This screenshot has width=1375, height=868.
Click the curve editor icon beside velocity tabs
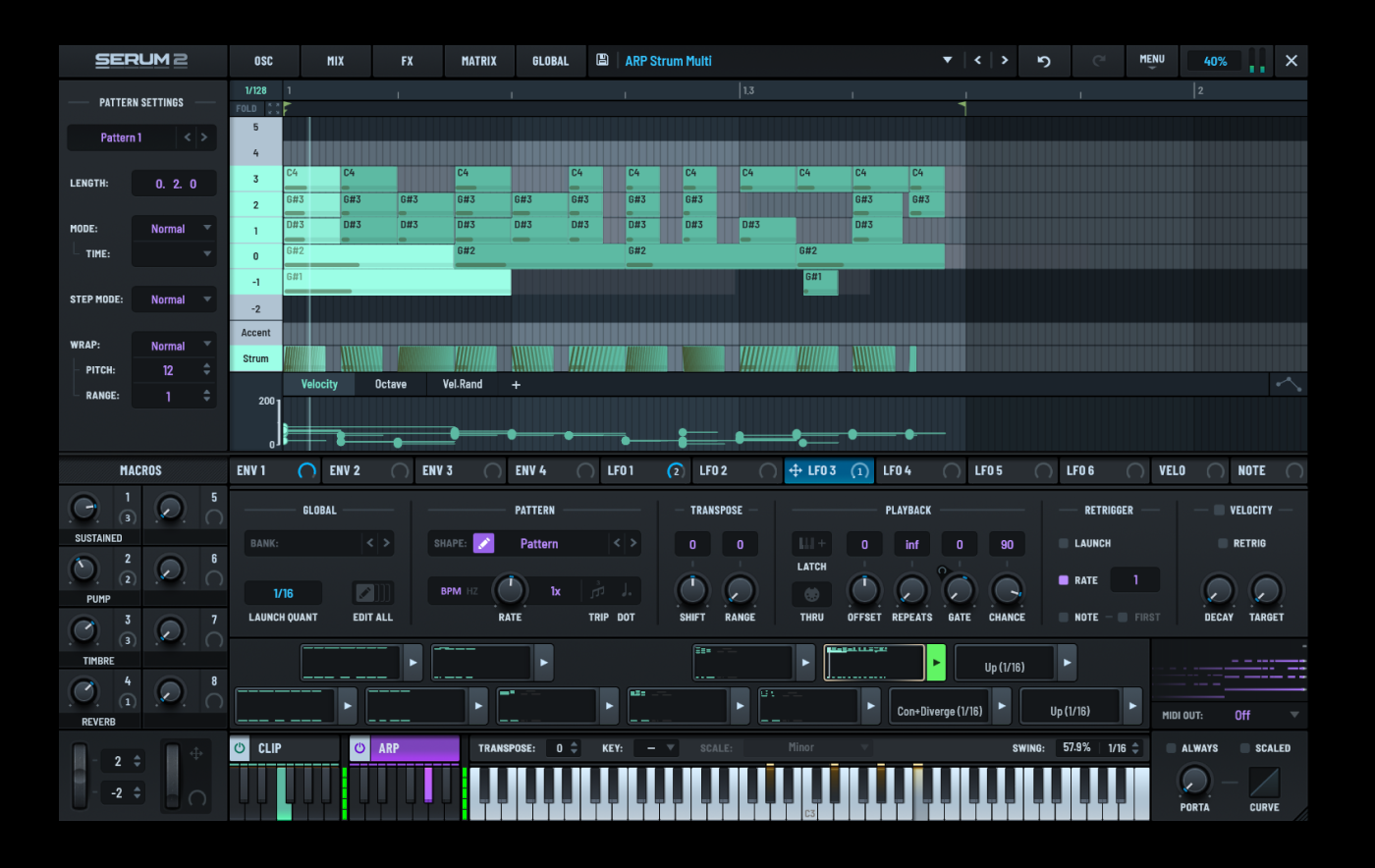pyautogui.click(x=1288, y=384)
